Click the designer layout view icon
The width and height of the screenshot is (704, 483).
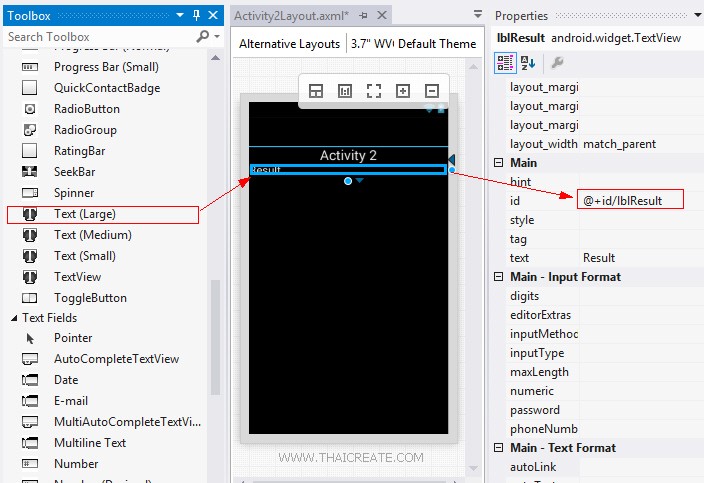316,91
